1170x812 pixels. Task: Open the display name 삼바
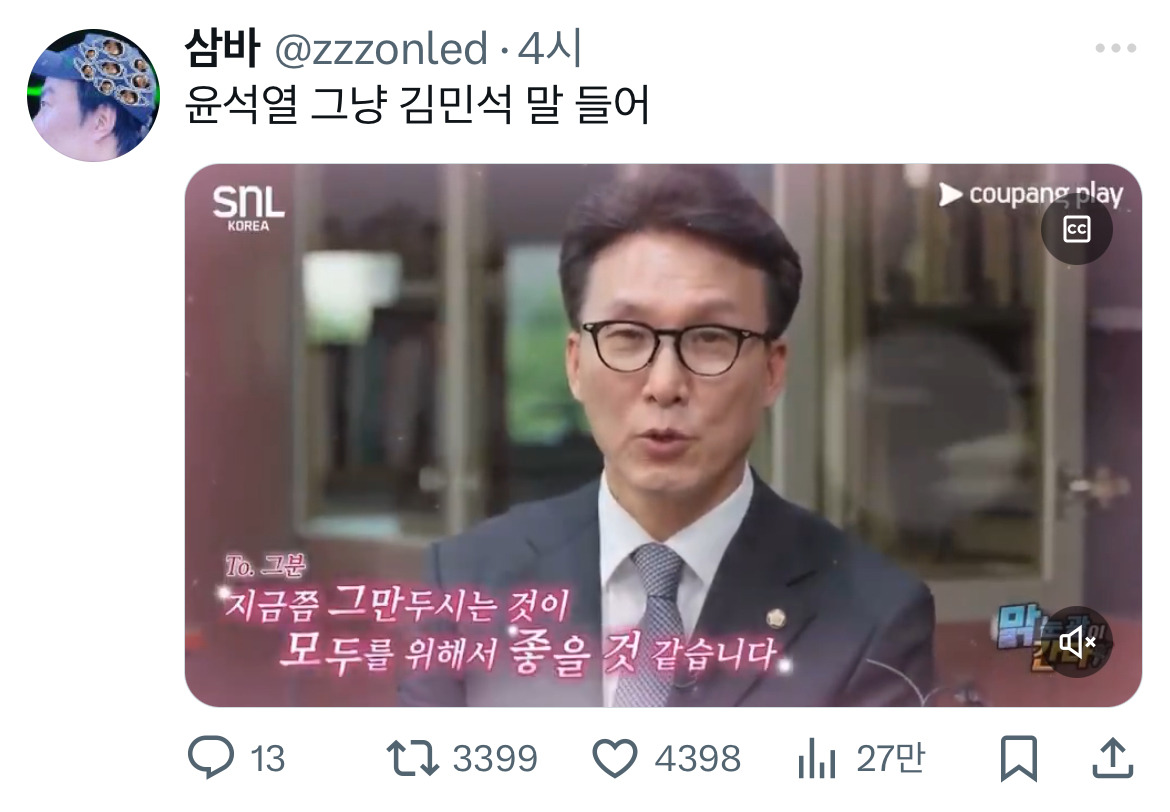pyautogui.click(x=222, y=49)
